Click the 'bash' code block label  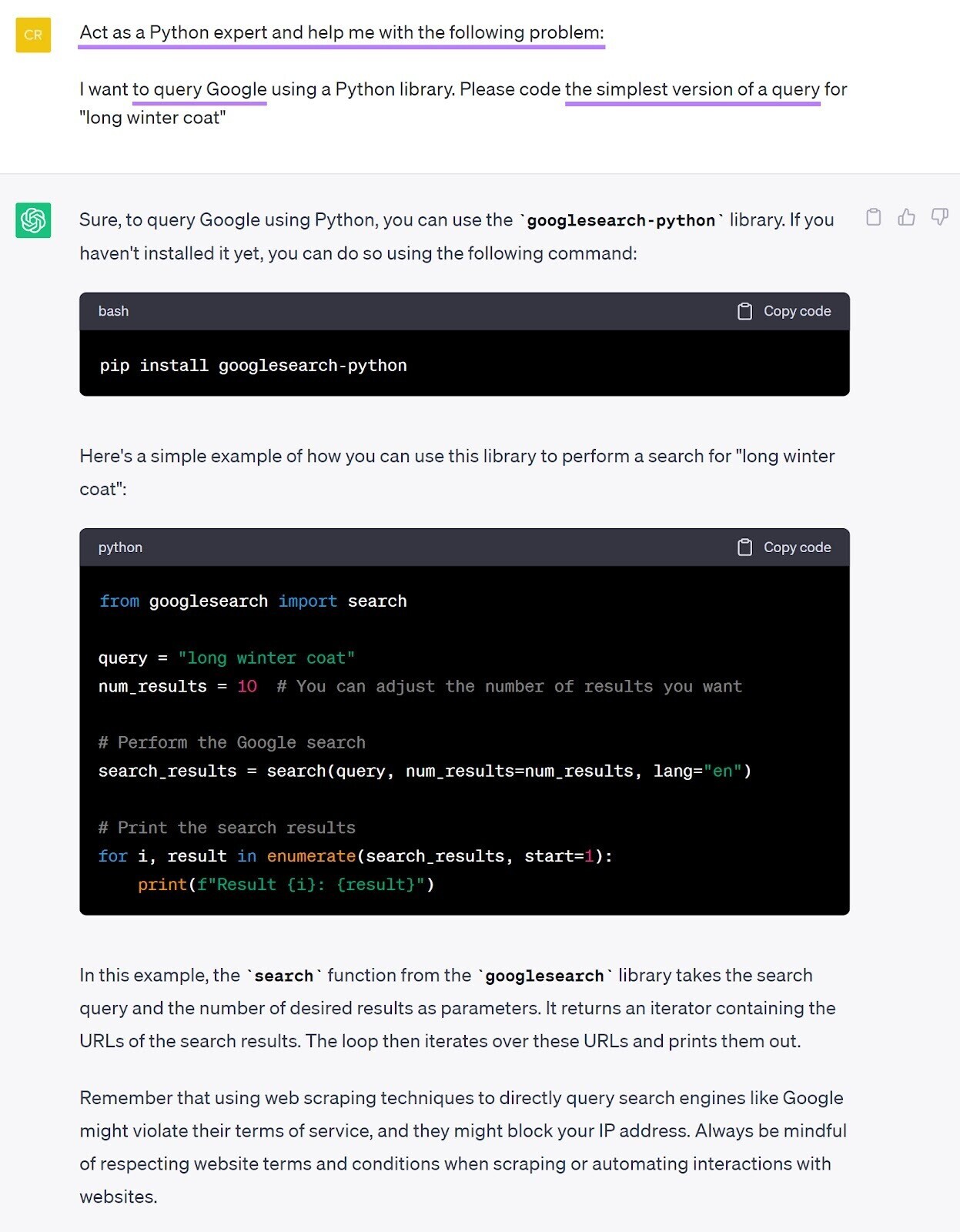point(113,311)
